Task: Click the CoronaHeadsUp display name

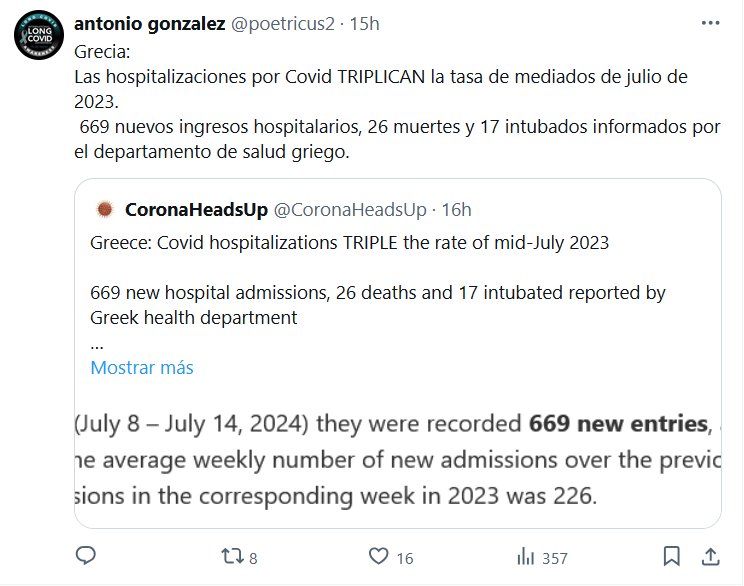Action: point(195,209)
